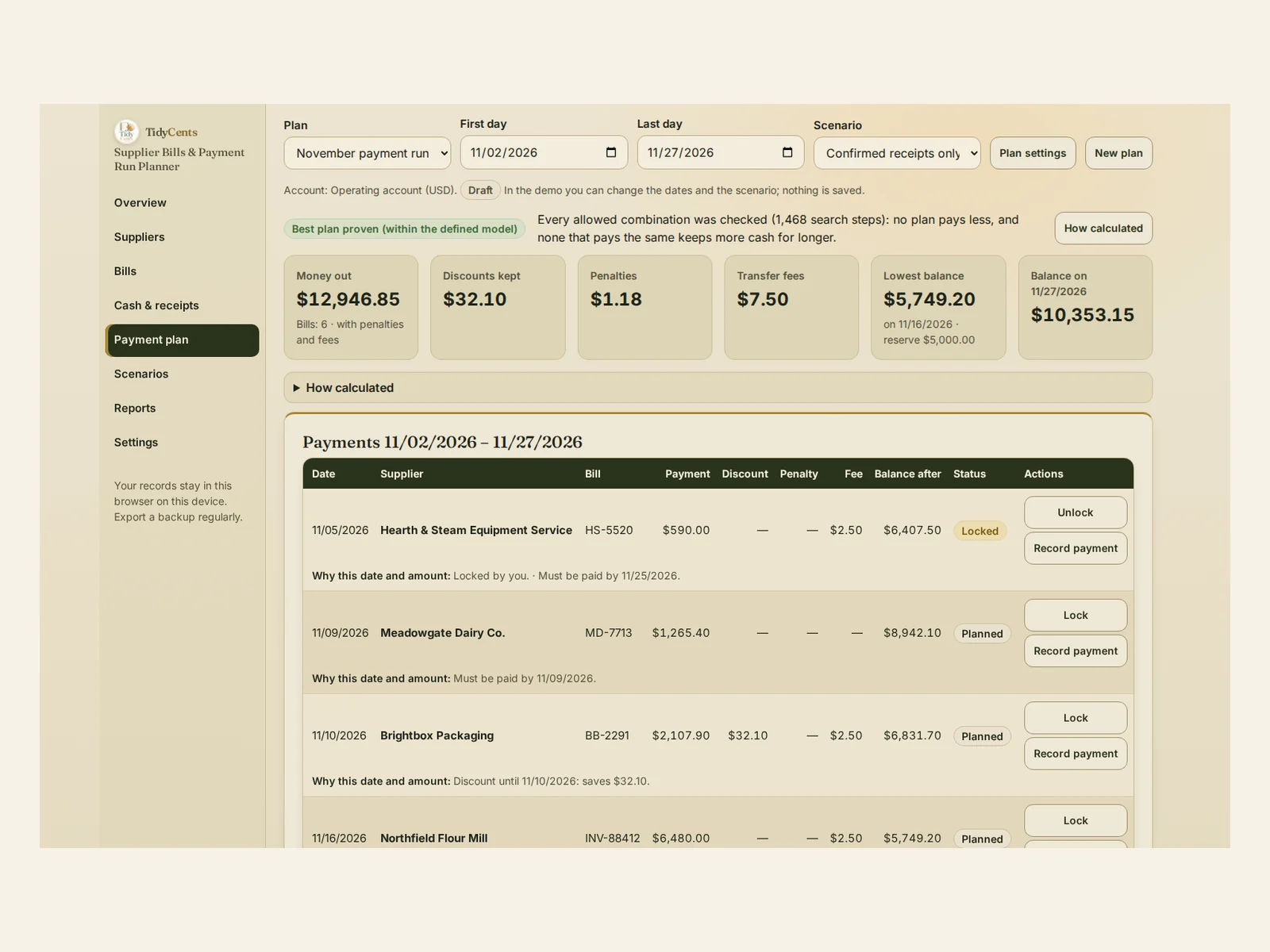Click the Lowest balance $5,749.20 card
The height and width of the screenshot is (952, 1270).
[x=938, y=308]
